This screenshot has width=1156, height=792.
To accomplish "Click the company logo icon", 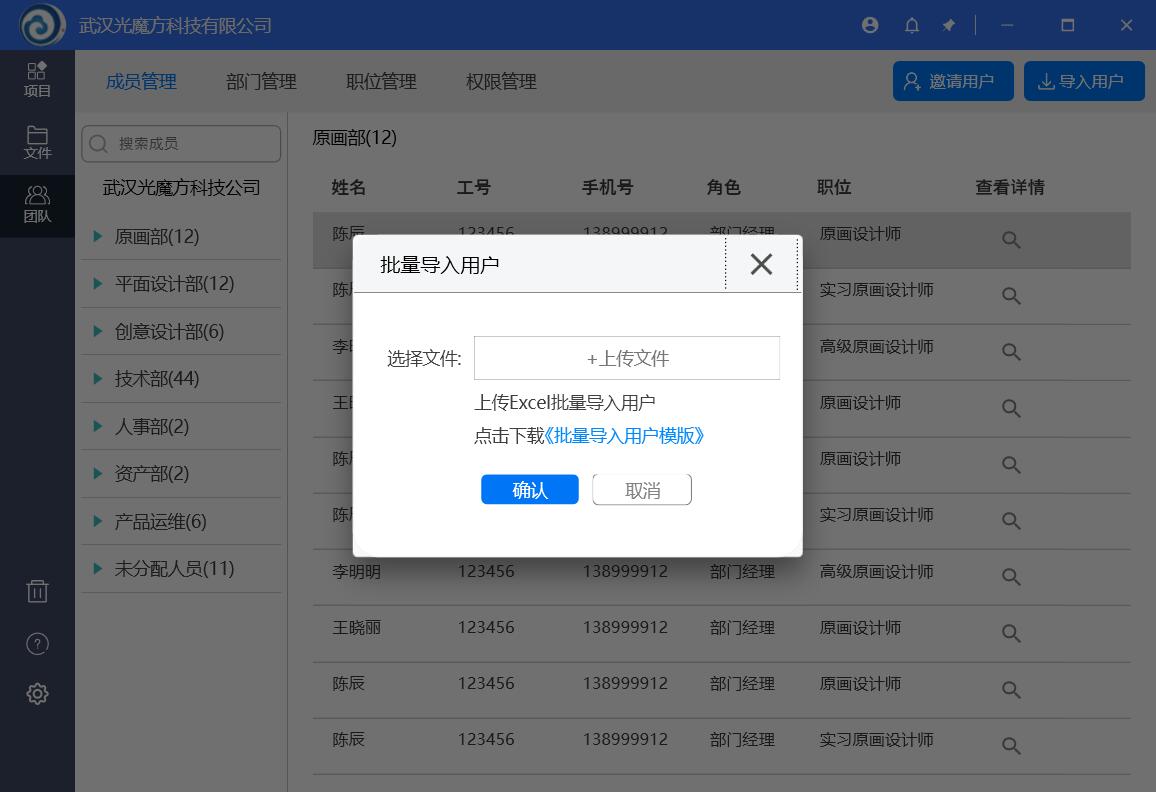I will 42,25.
